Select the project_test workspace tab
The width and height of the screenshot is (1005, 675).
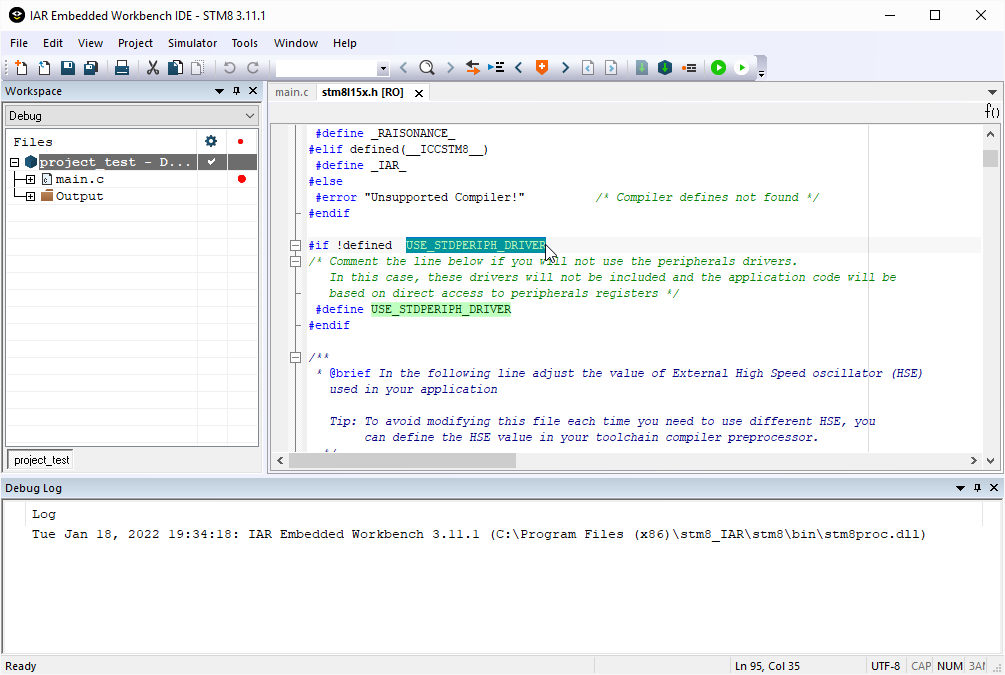pyautogui.click(x=41, y=460)
